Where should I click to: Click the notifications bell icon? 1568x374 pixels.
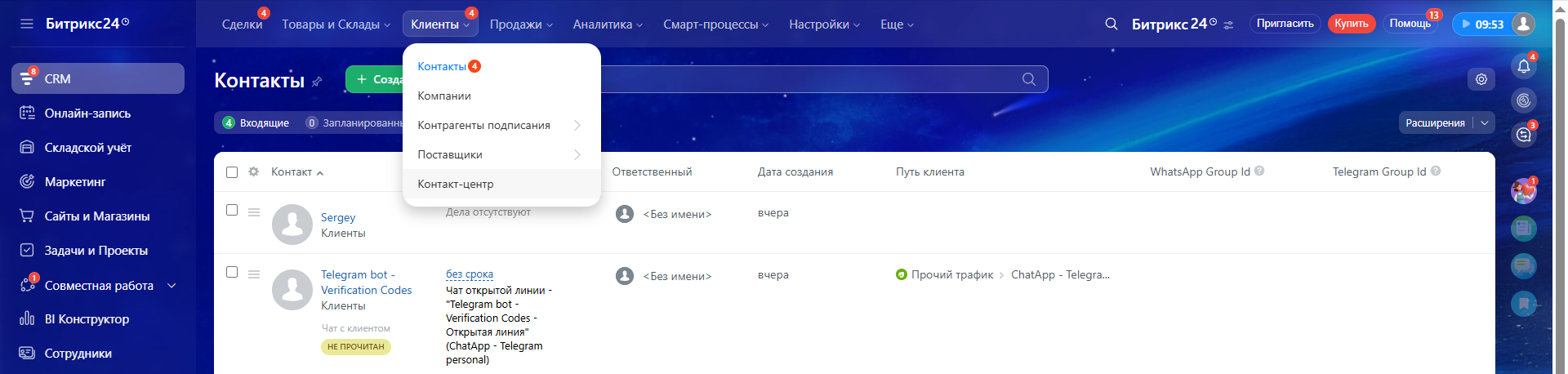point(1523,67)
